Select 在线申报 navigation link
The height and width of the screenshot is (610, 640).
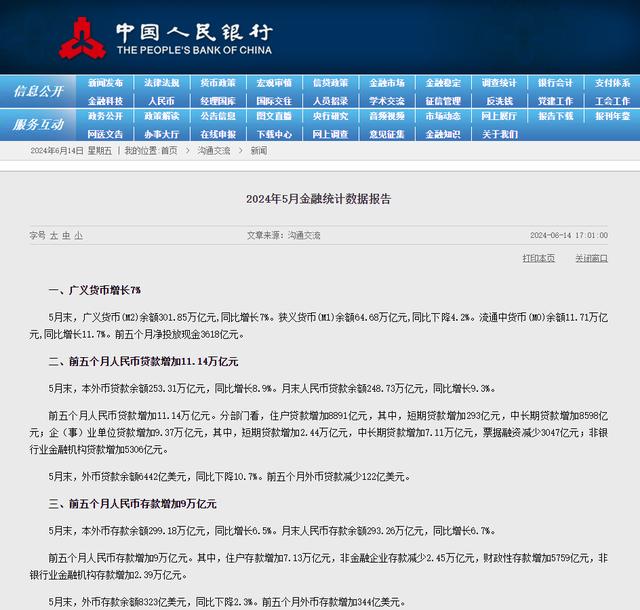218,134
